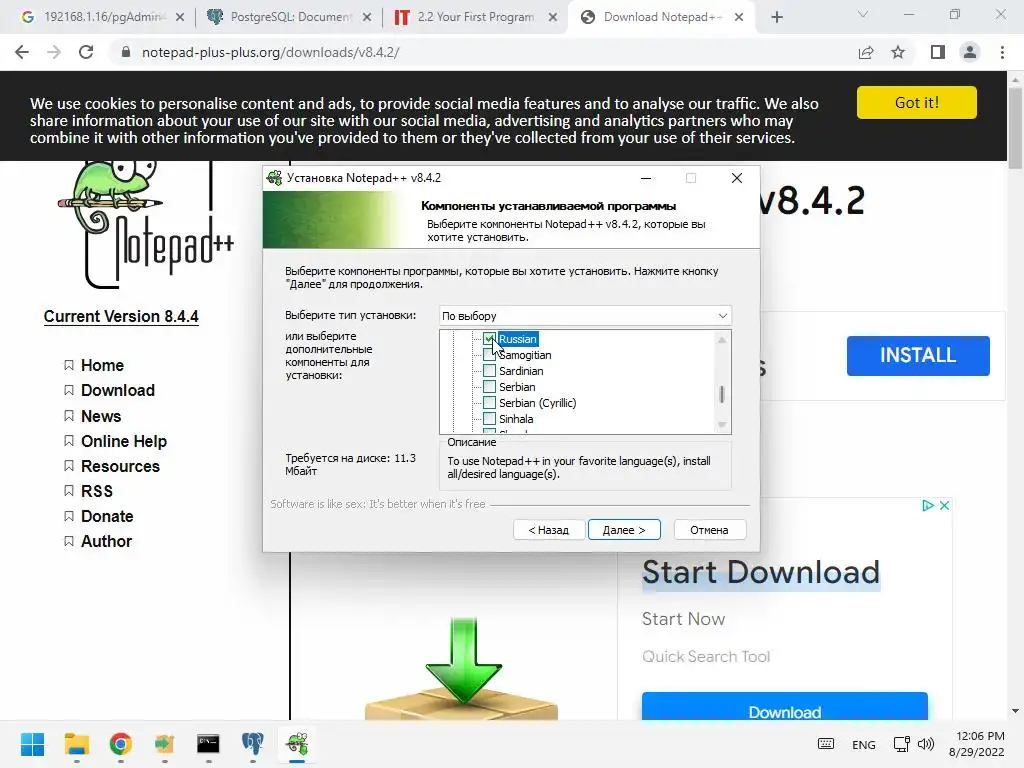
Task: Toggle the browser side panel icon
Action: (938, 52)
